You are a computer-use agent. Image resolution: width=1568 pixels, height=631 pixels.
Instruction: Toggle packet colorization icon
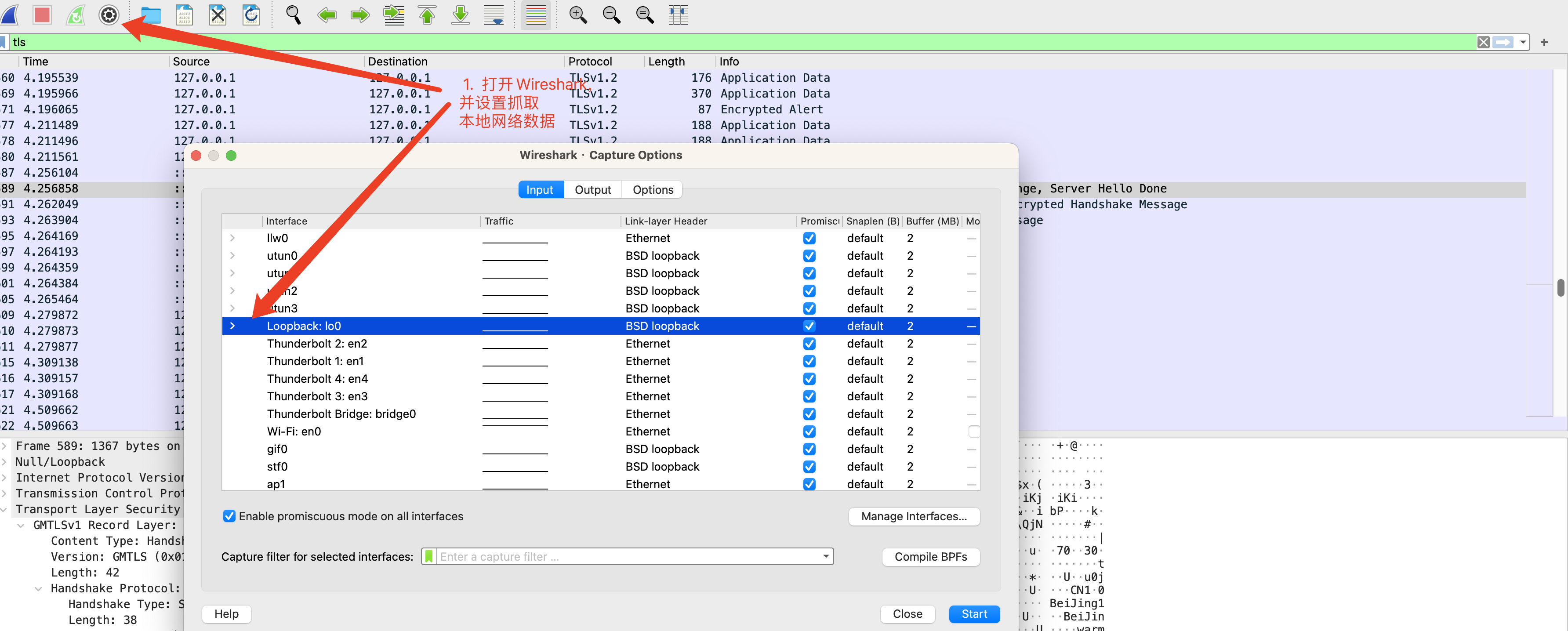pos(536,15)
